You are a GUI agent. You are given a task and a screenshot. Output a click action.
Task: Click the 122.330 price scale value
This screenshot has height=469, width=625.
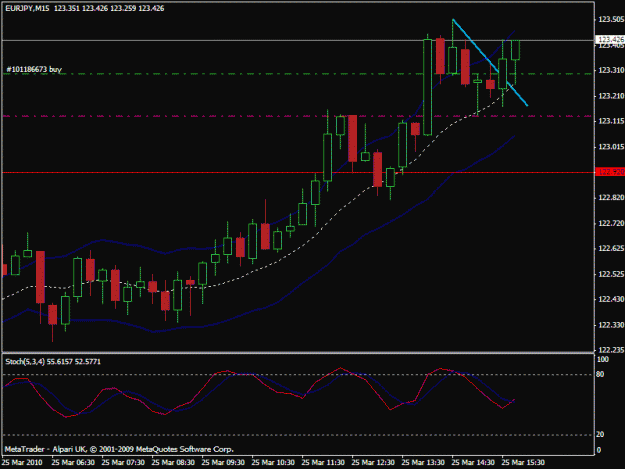tap(611, 325)
